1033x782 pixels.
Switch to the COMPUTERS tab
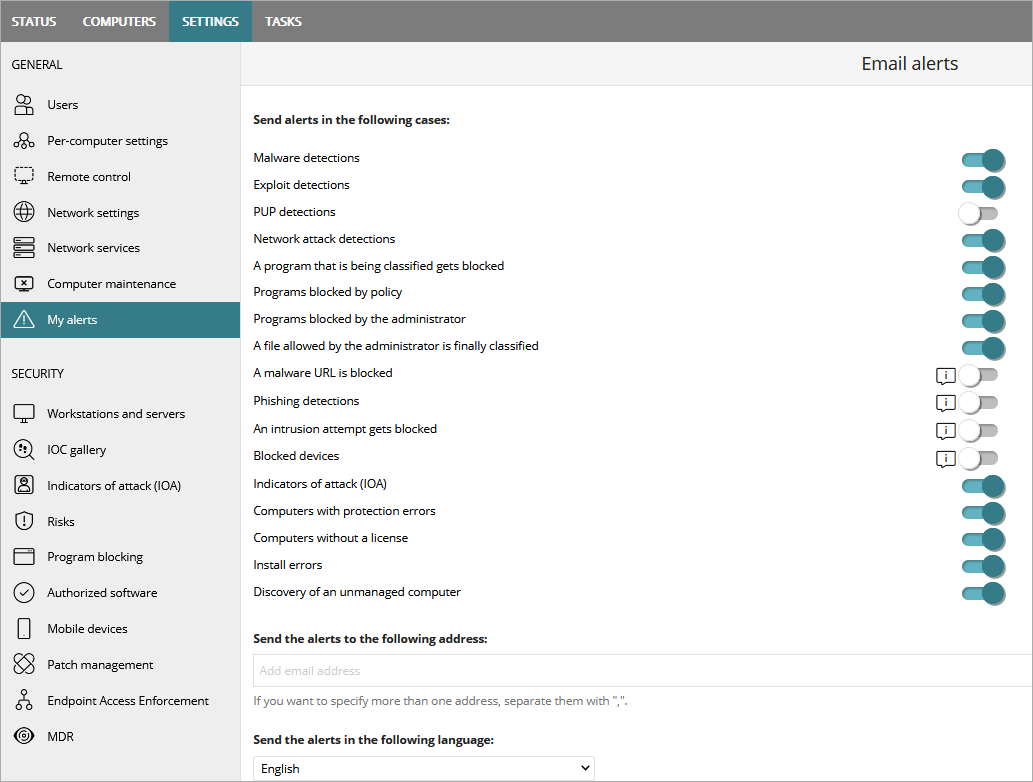pyautogui.click(x=119, y=20)
